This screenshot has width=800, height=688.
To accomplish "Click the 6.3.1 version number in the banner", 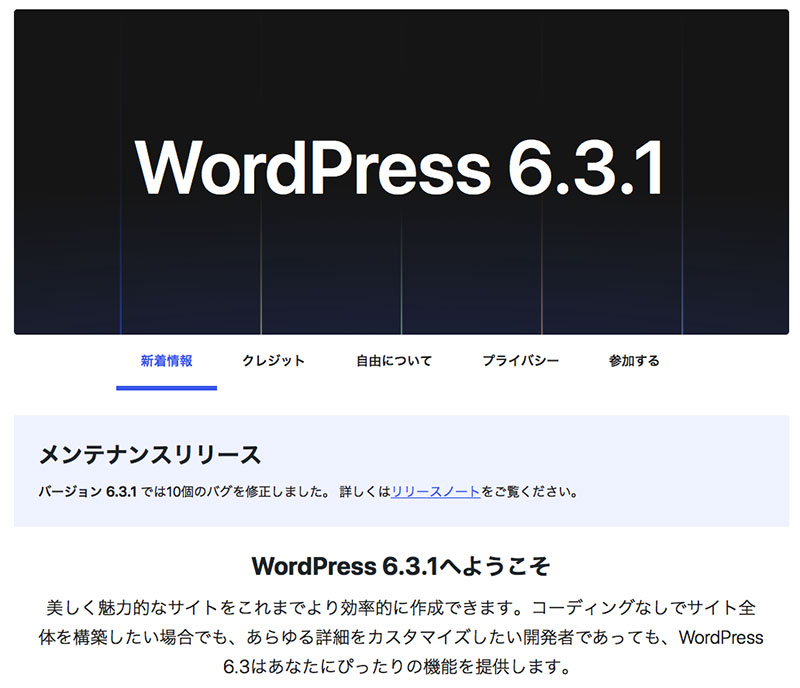I will click(x=585, y=166).
